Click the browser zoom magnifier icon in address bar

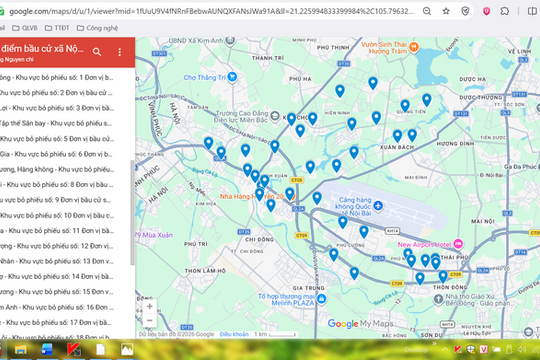click(427, 11)
